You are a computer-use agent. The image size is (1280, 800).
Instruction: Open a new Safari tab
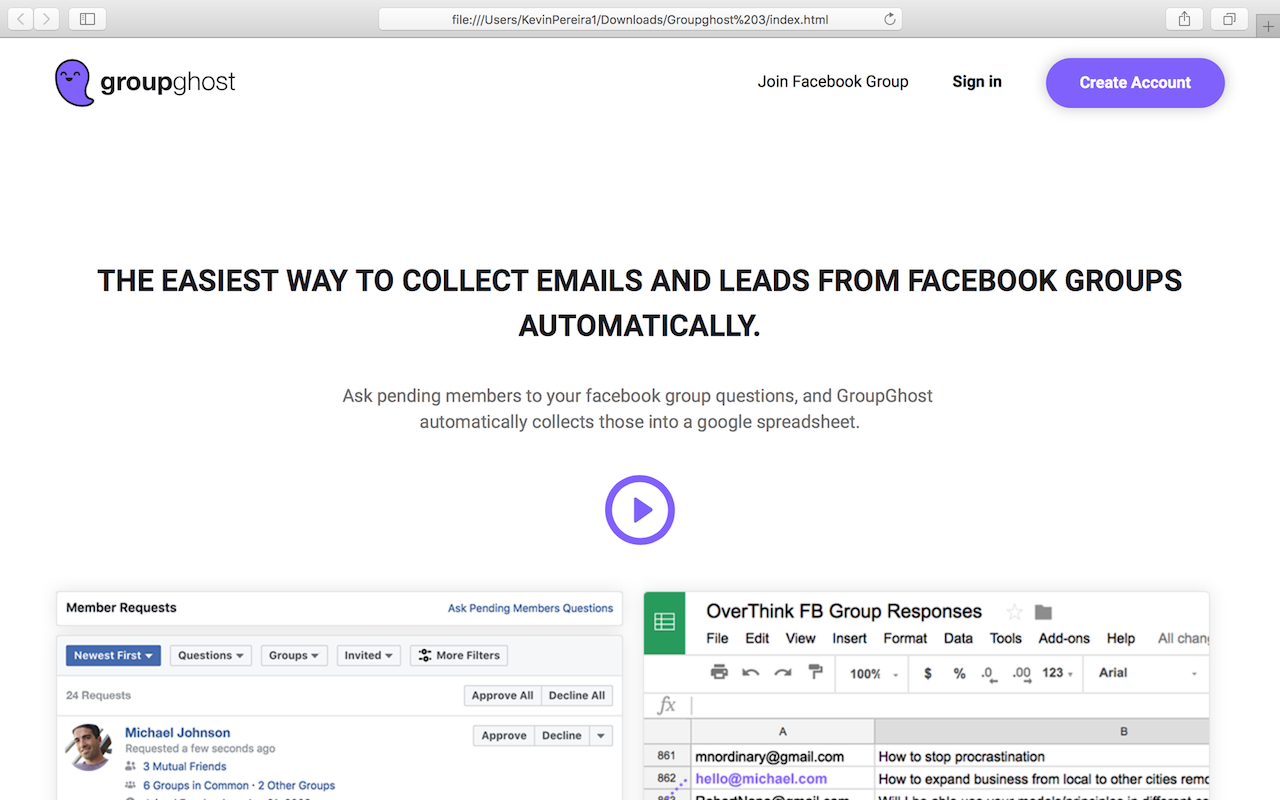coord(1269,26)
